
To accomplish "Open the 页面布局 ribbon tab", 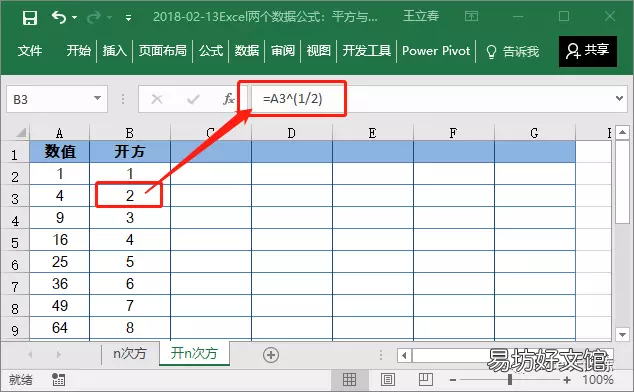I will coord(163,51).
